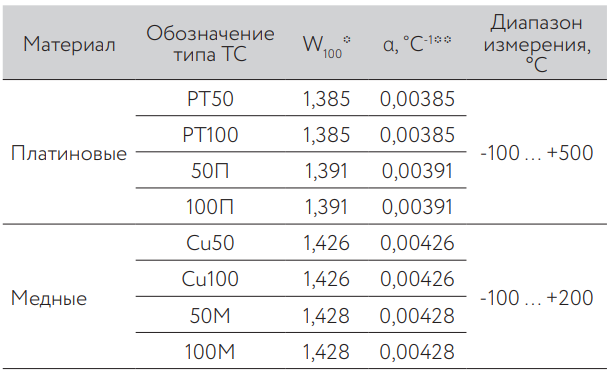This screenshot has width=610, height=375.
Task: Select the PT100 cell
Action: (210, 135)
